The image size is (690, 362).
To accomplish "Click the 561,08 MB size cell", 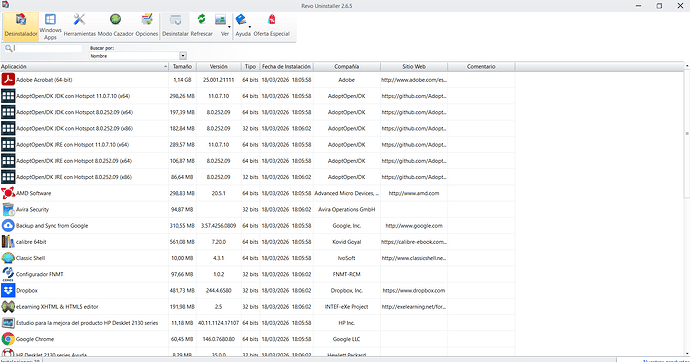I will [x=182, y=242].
